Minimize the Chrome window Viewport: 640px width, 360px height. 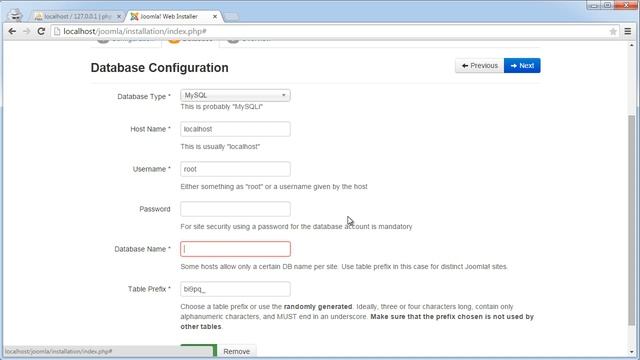594,5
